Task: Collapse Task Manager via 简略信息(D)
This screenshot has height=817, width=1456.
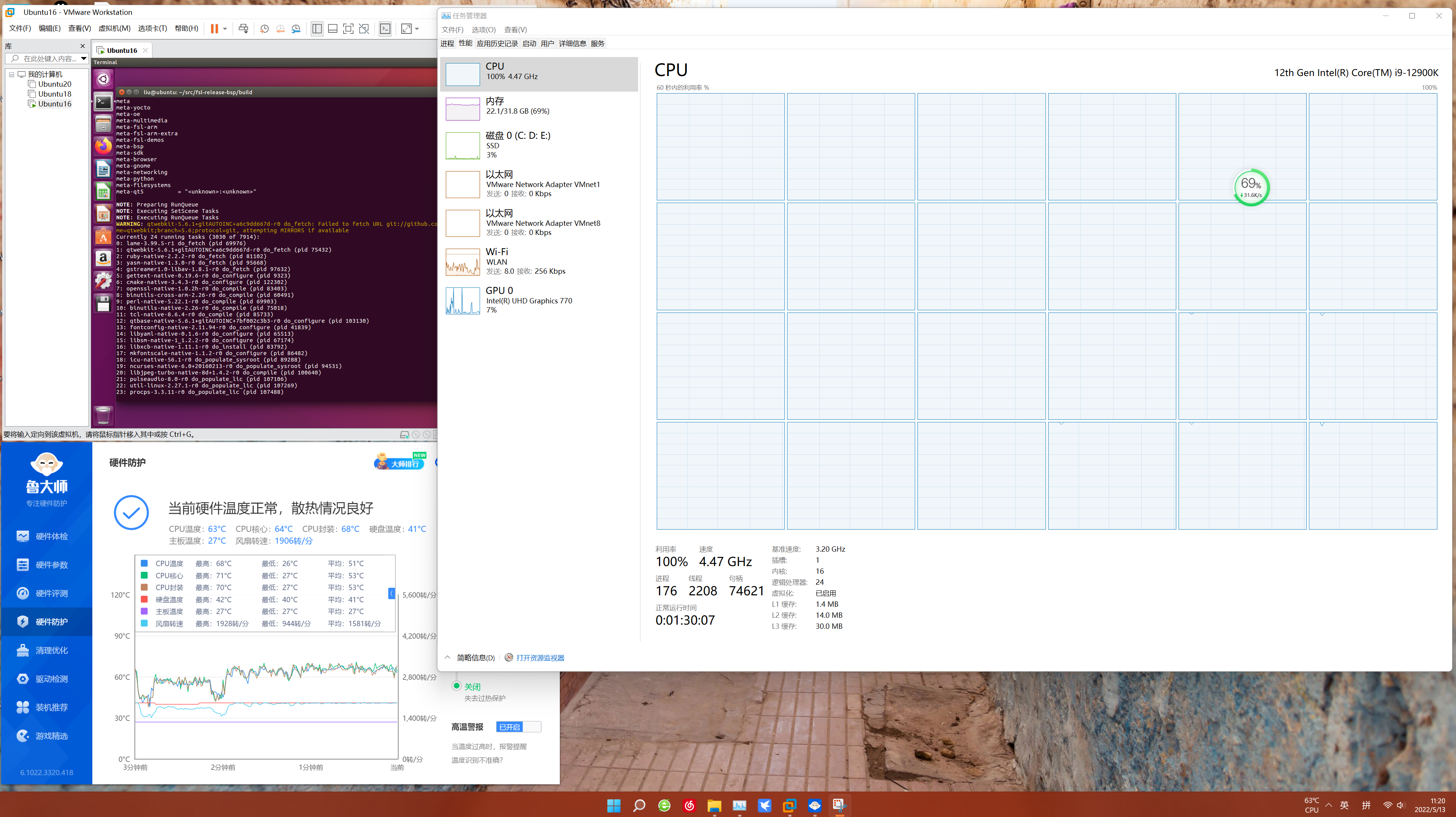Action: click(470, 658)
